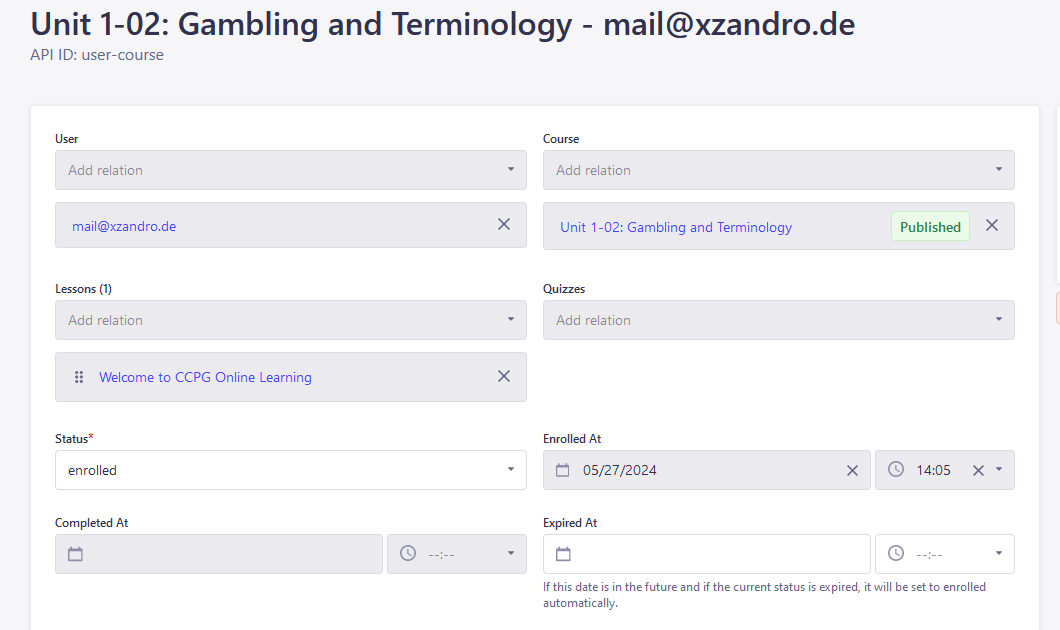The image size is (1060, 630).
Task: Click the drag handle on the lesson item
Action: pos(79,377)
